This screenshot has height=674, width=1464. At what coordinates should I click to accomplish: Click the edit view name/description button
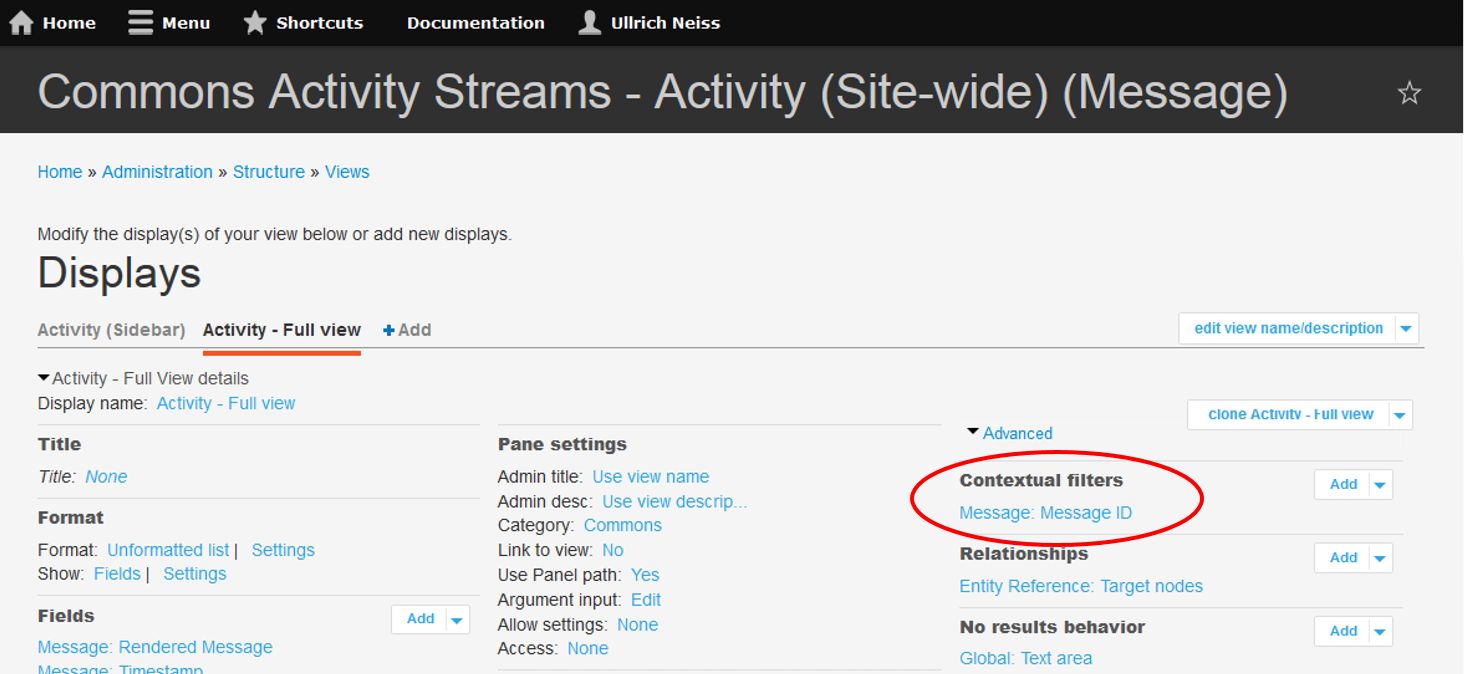pyautogui.click(x=1288, y=328)
